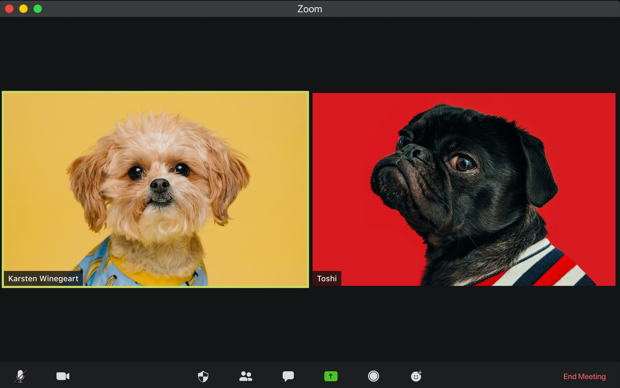Open the Participants panel
The width and height of the screenshot is (620, 388).
(246, 376)
